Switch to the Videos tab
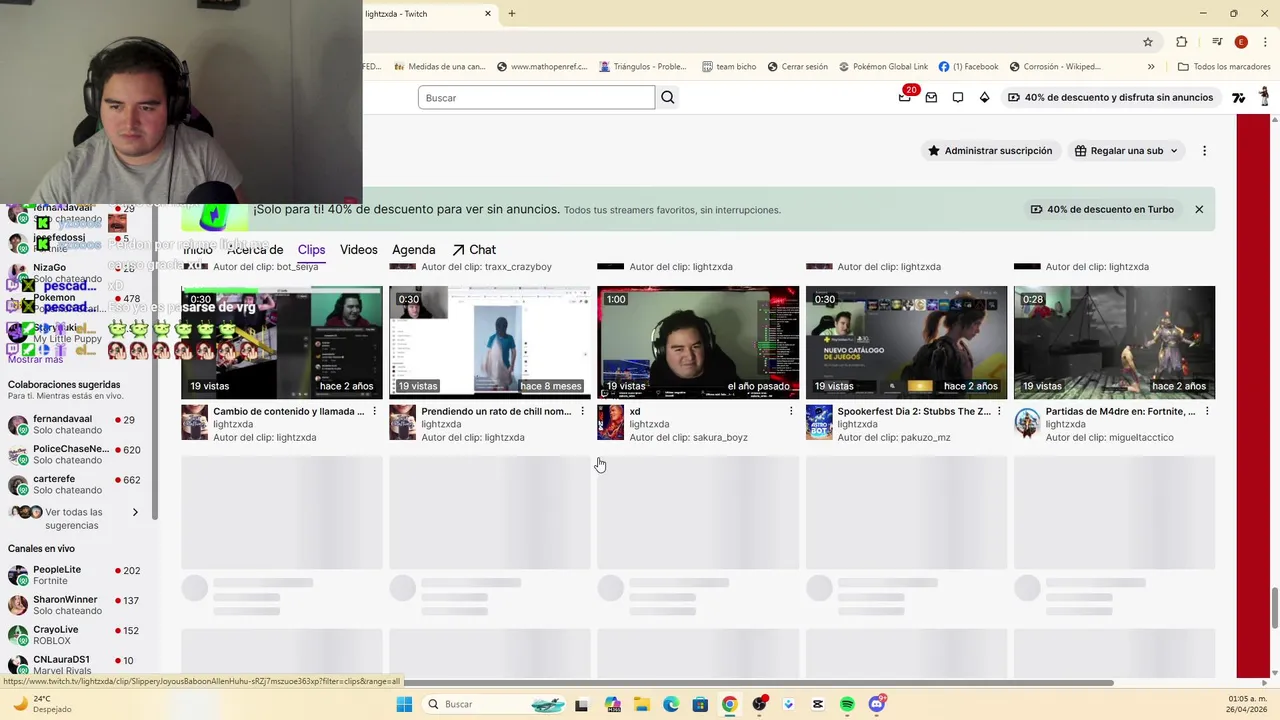Screen dimensions: 1280x720 (358, 250)
